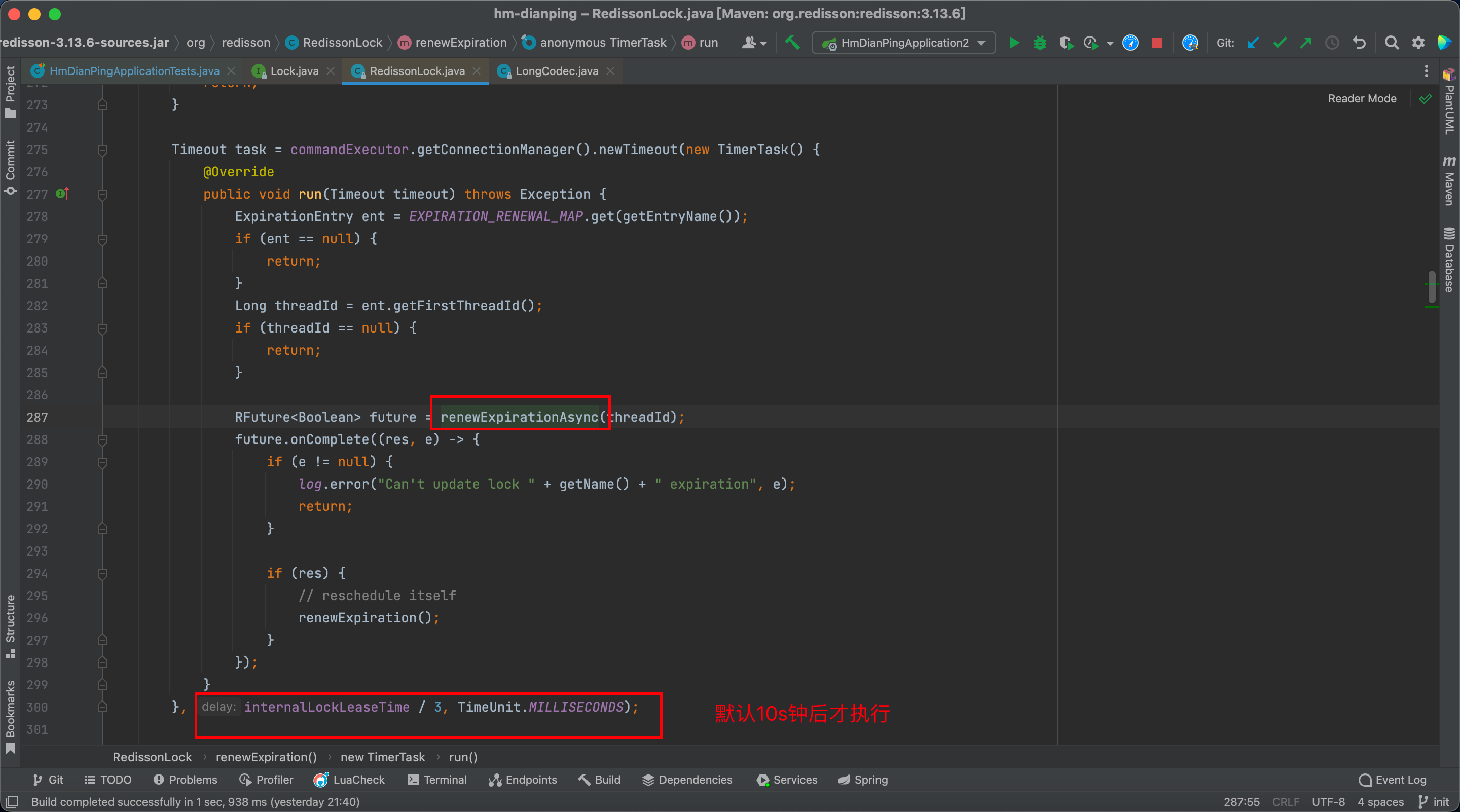Open the Problems tool window

186,780
